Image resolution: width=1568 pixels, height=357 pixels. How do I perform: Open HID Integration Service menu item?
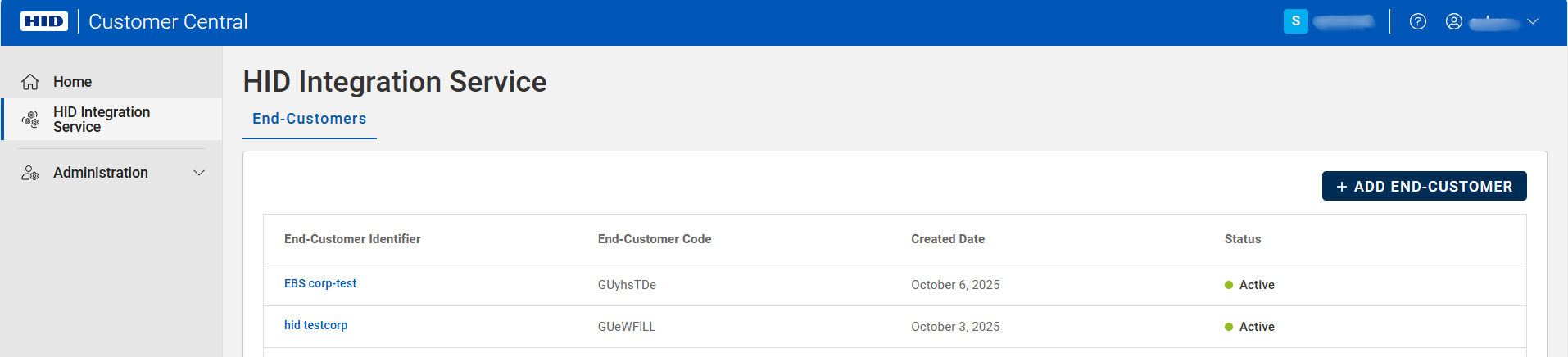(102, 120)
